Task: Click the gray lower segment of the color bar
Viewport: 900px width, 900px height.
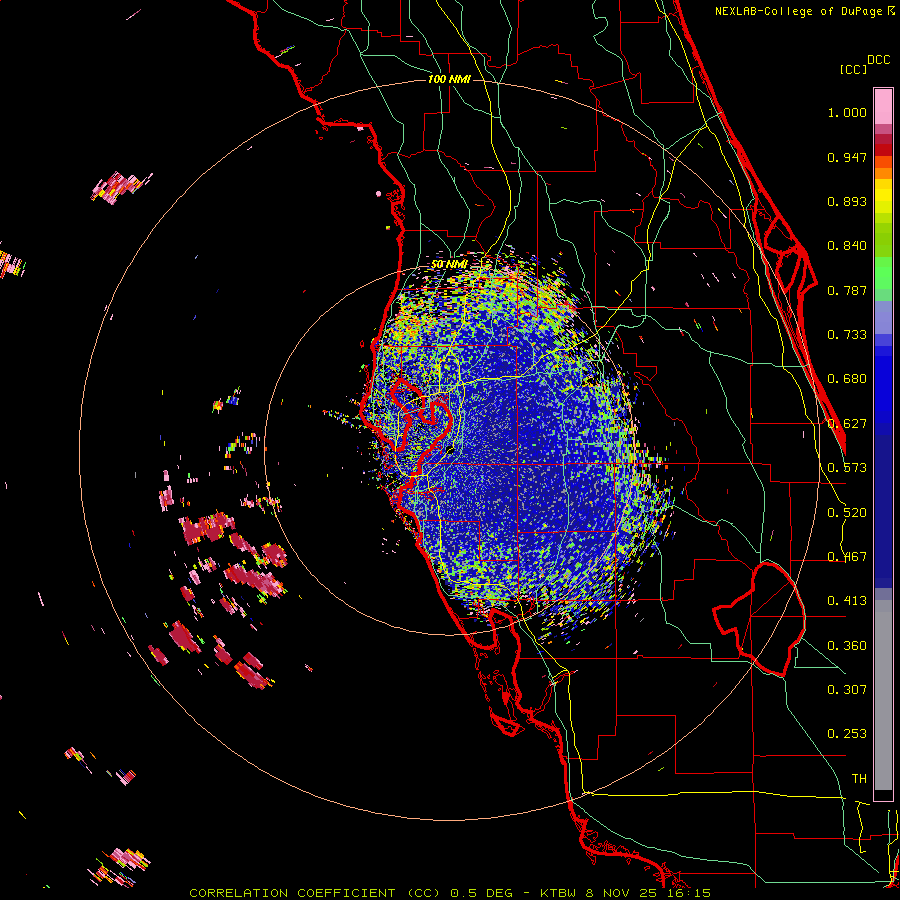Action: tap(883, 695)
